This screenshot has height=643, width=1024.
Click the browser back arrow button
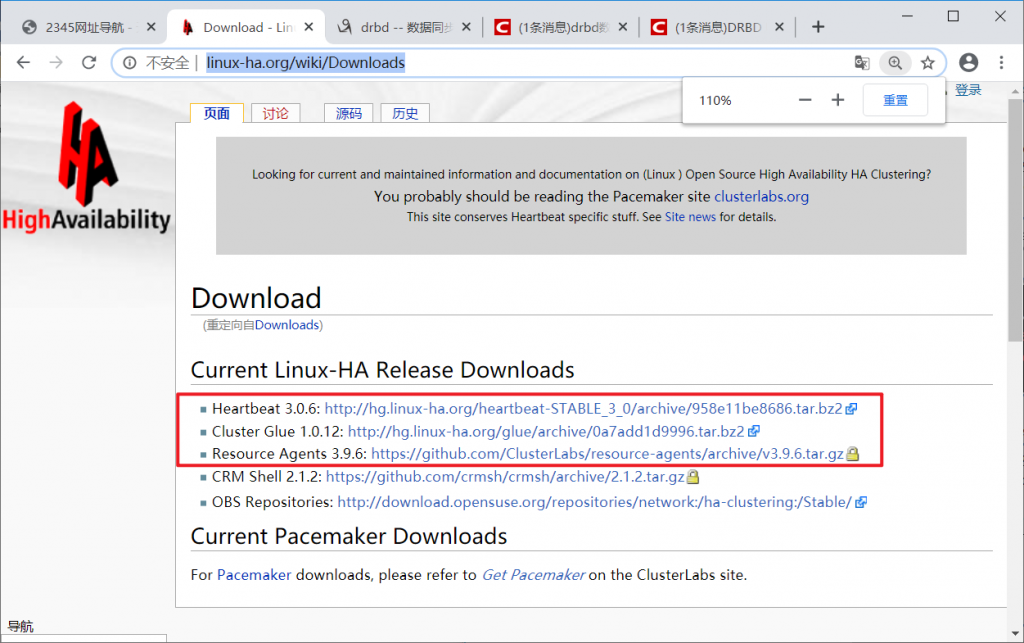pyautogui.click(x=23, y=63)
